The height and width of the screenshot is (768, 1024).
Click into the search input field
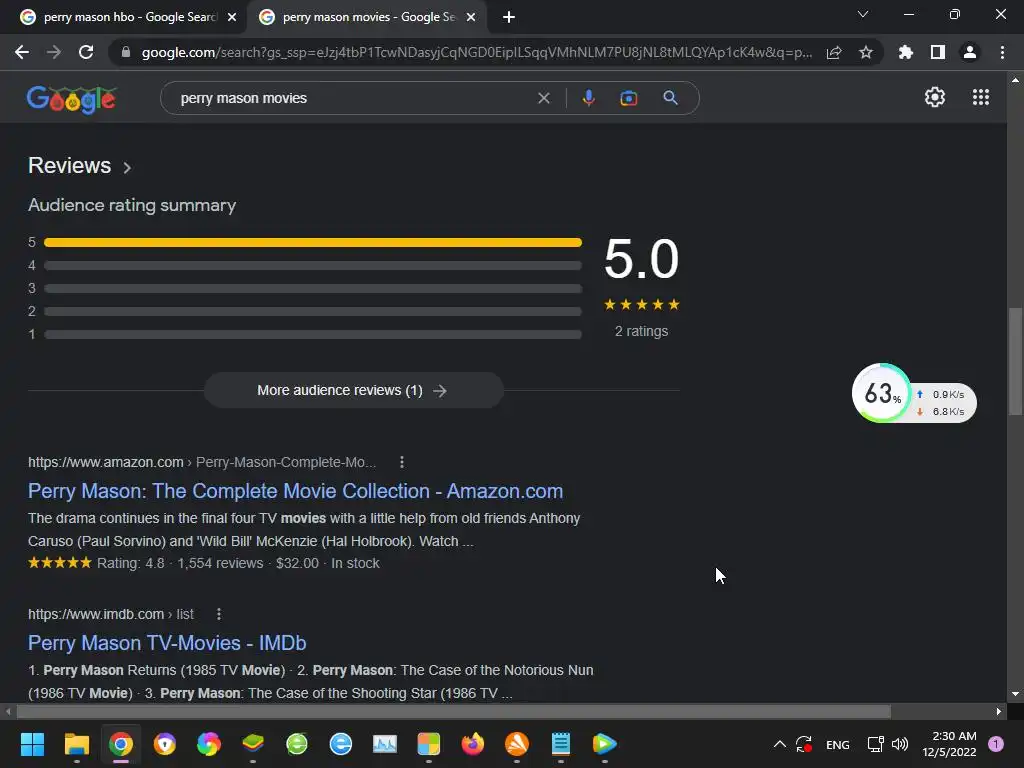(353, 98)
